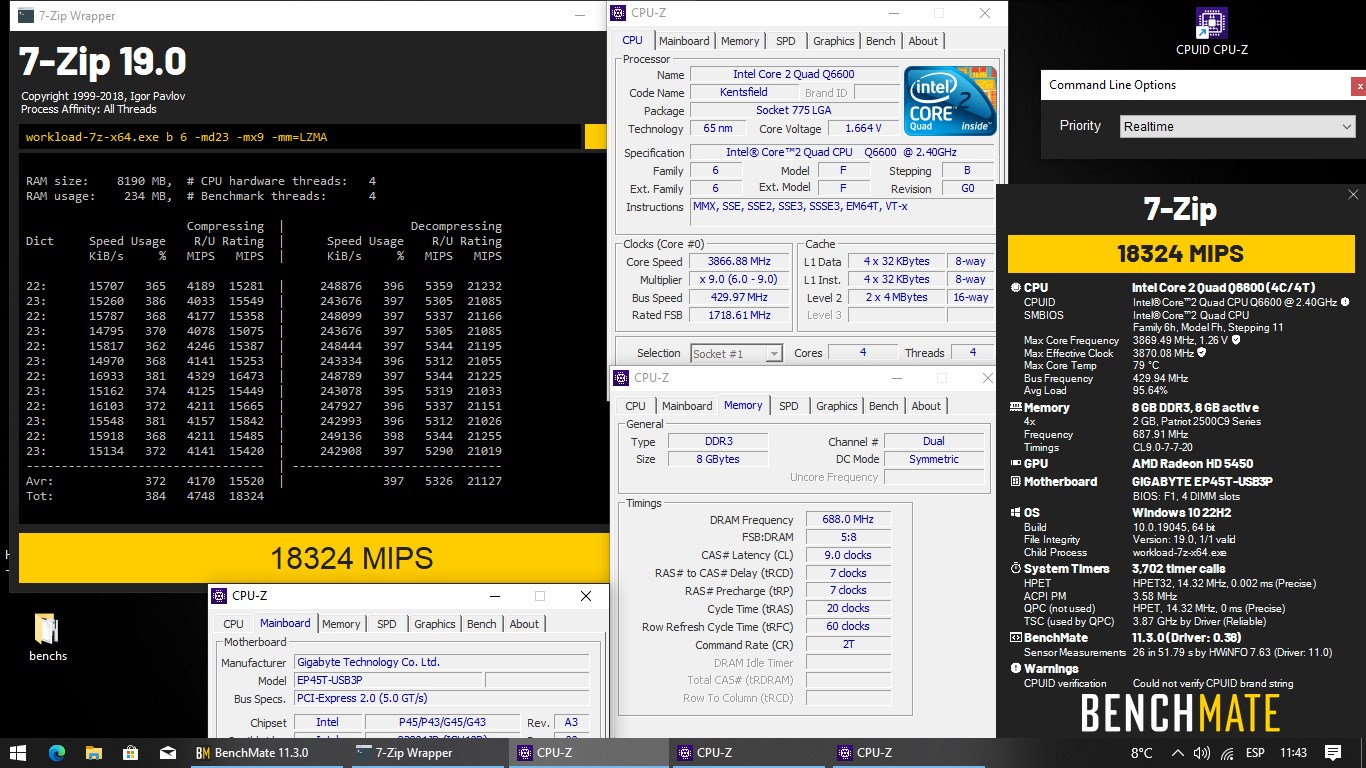The image size is (1366, 768).
Task: Click the GPU card icon in BenchMate panel
Action: tap(1016, 464)
